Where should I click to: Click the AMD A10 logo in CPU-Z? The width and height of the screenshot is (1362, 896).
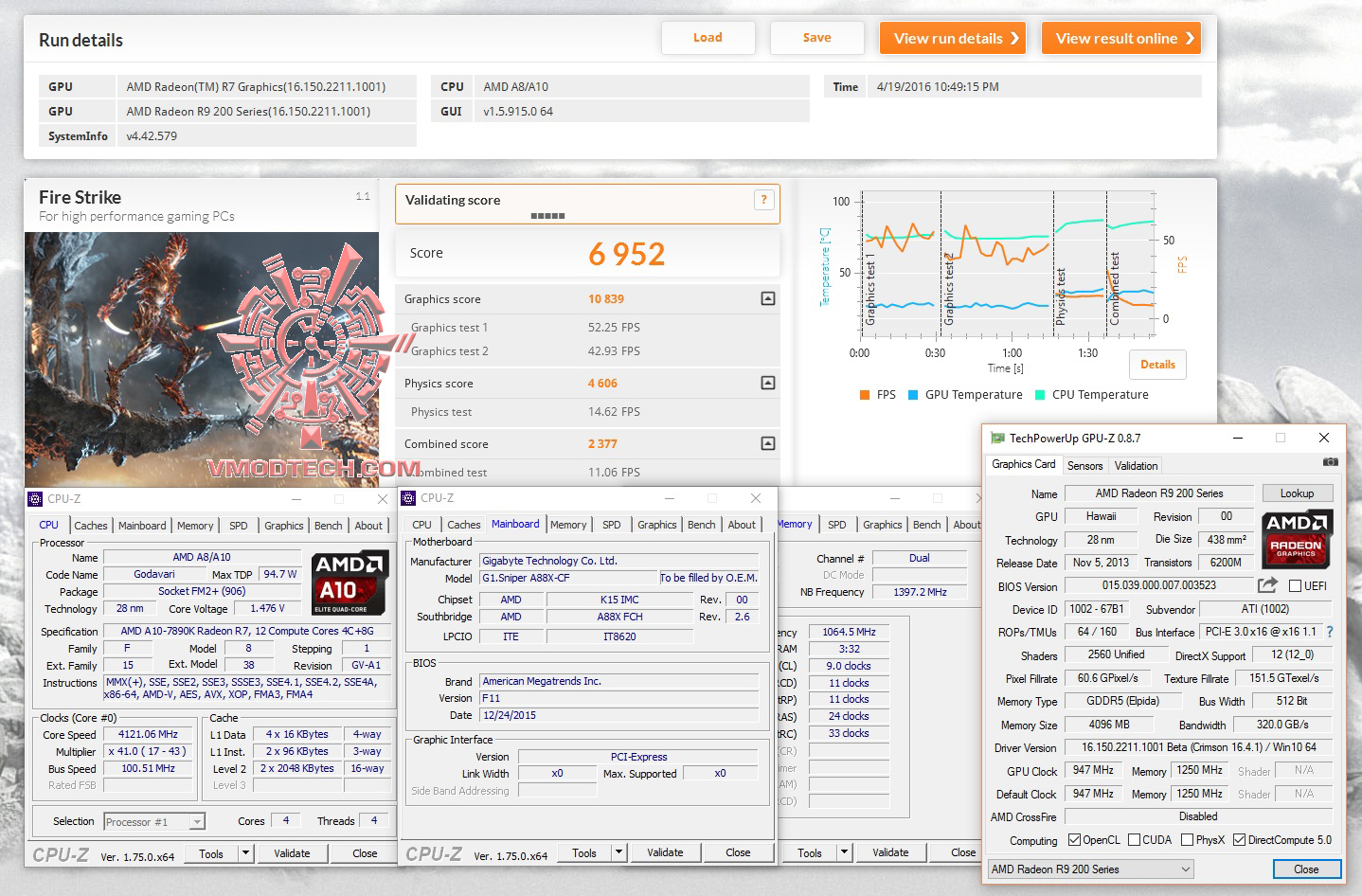click(x=349, y=582)
